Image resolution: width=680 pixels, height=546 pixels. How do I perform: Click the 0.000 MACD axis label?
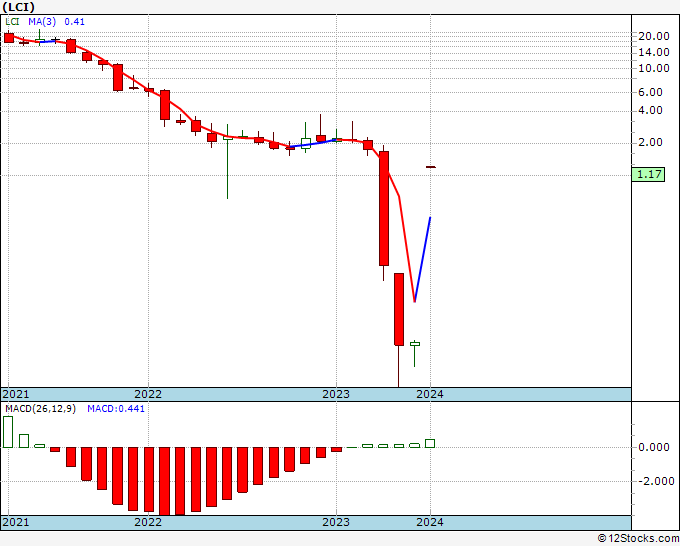tap(654, 448)
